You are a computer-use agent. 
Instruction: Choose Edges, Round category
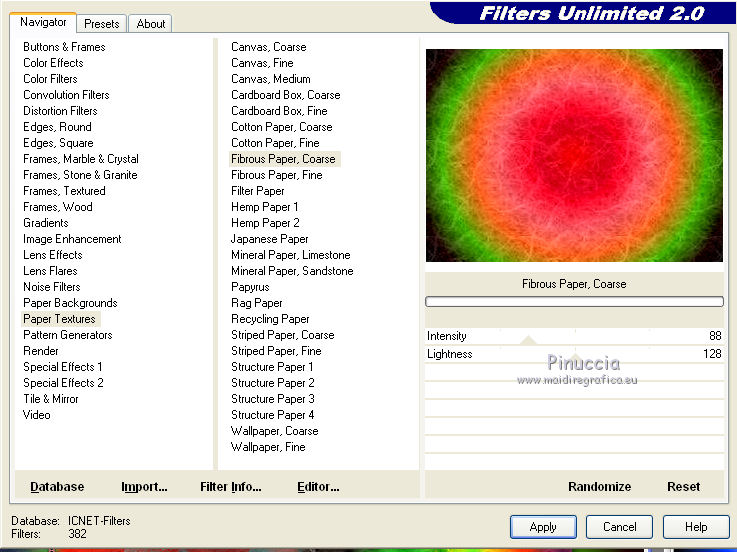[57, 127]
